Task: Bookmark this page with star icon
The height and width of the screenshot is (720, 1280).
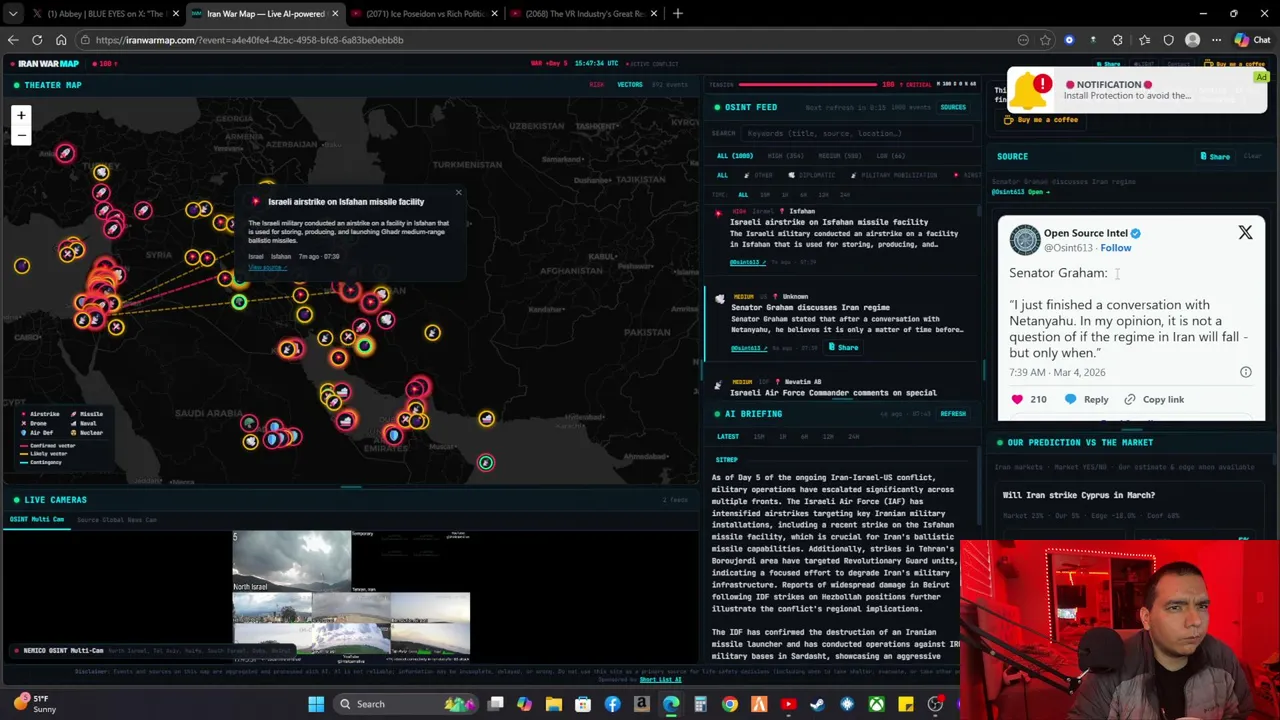Action: click(x=1045, y=40)
